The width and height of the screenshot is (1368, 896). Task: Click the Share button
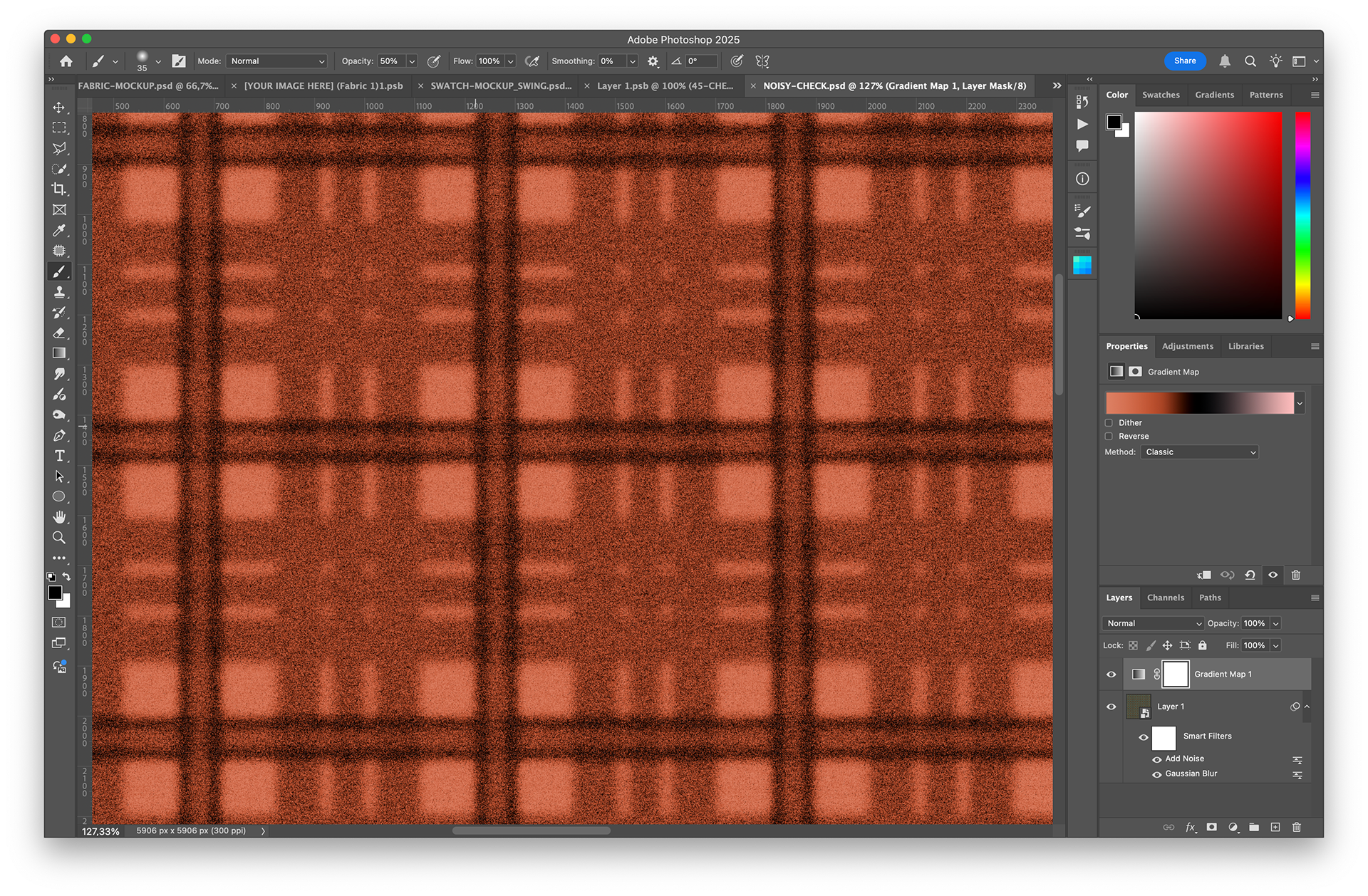1185,61
